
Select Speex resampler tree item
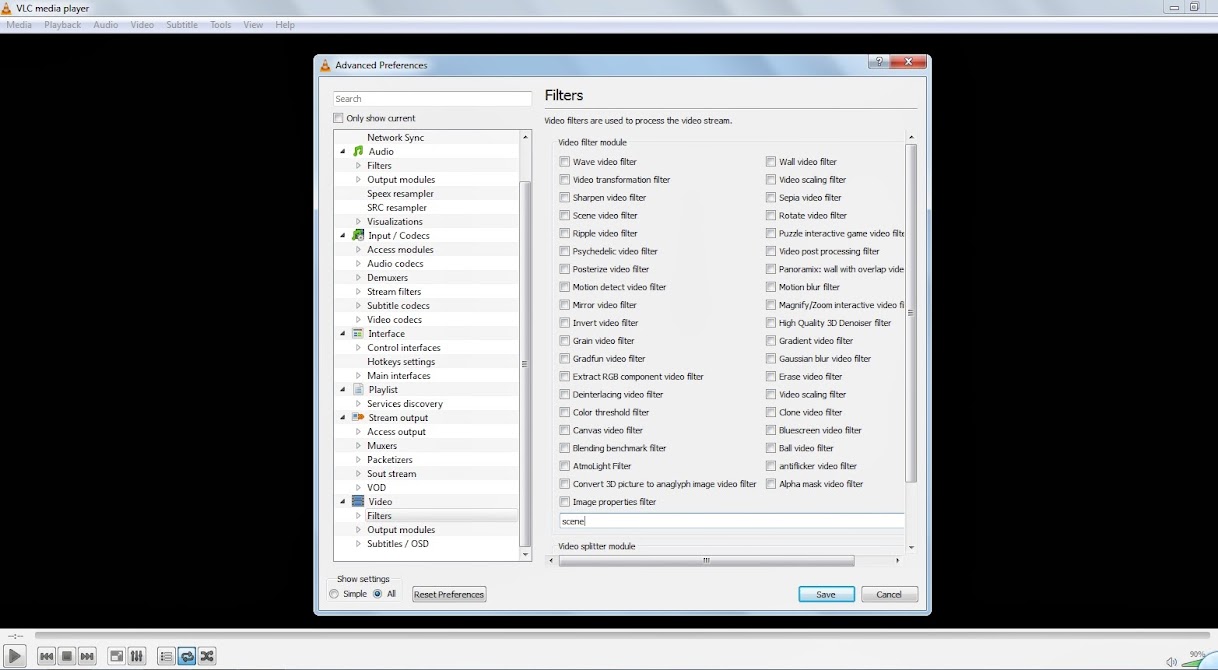(400, 194)
